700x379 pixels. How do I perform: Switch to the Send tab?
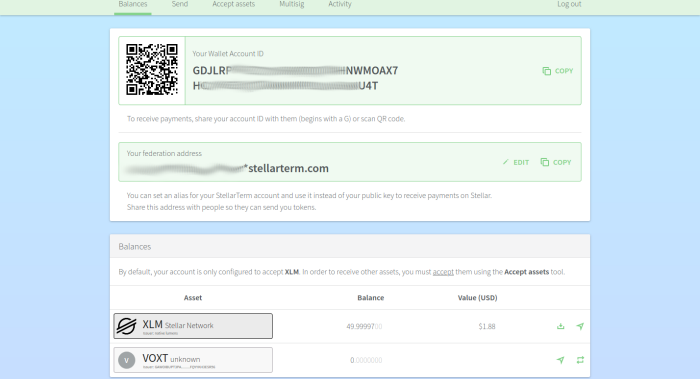click(x=180, y=4)
